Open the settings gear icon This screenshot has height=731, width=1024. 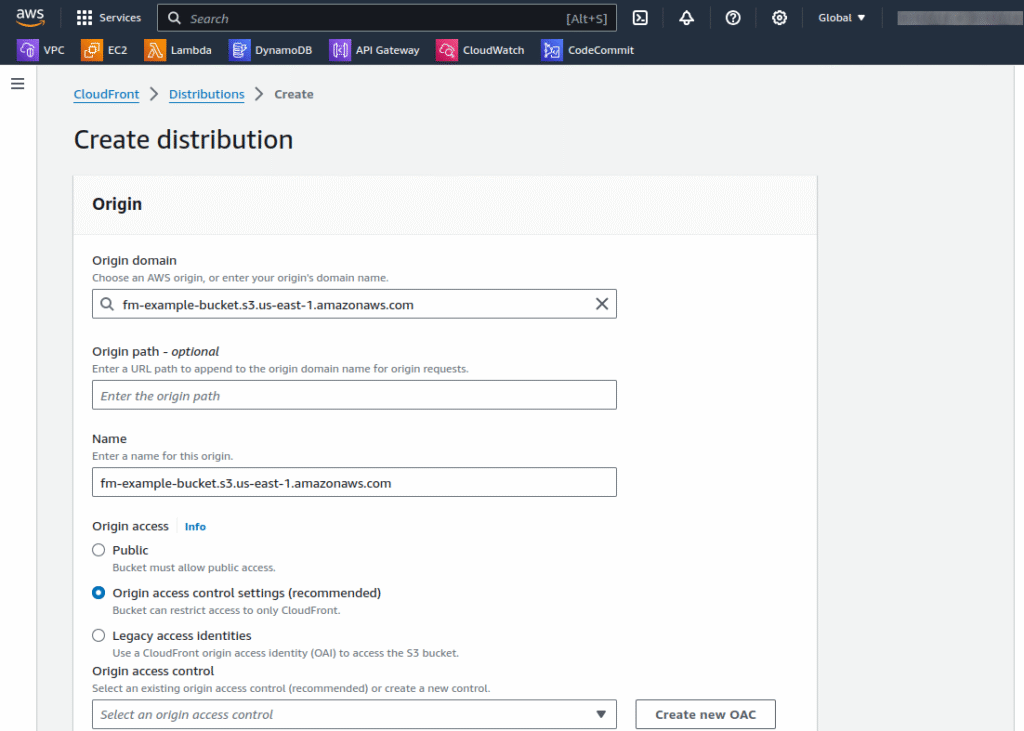pos(779,18)
